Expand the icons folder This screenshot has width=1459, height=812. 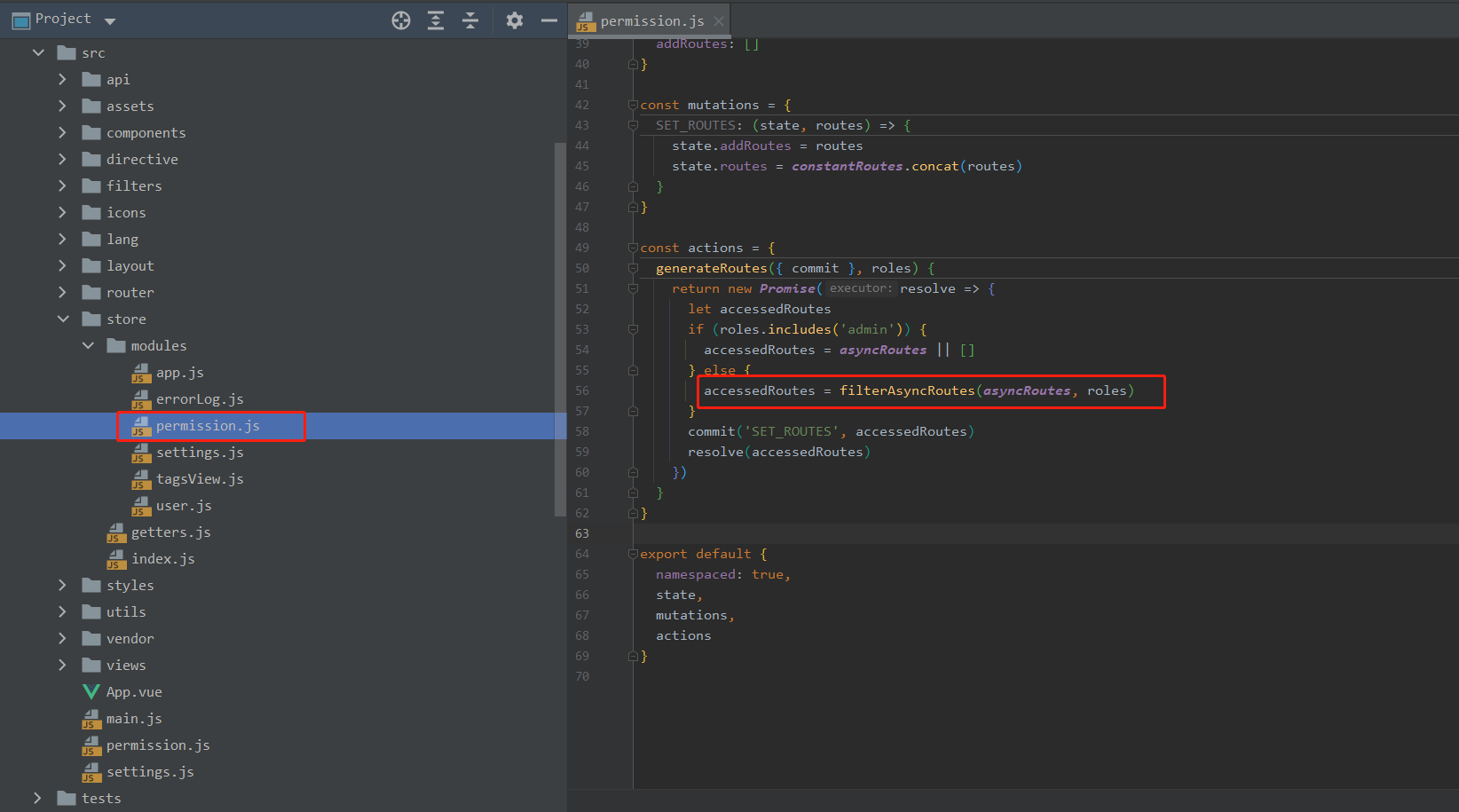pos(62,213)
